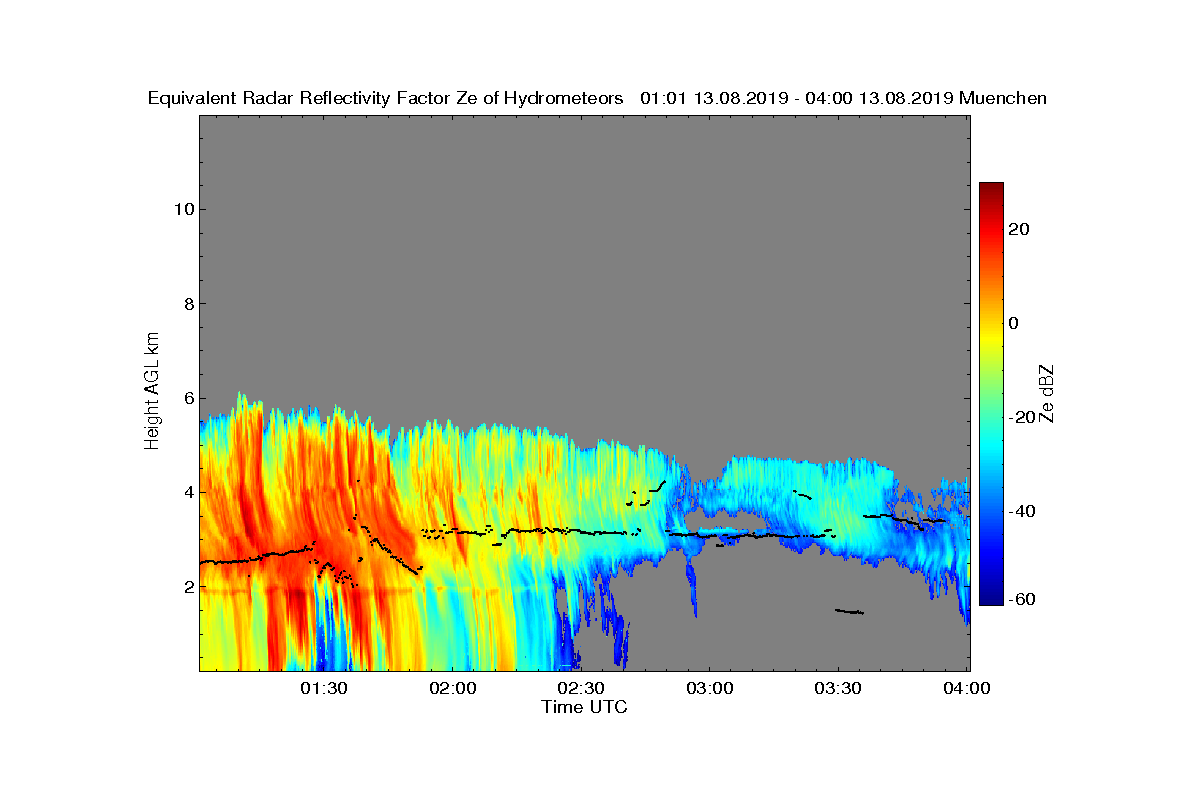Click the plot title text

pos(597,98)
